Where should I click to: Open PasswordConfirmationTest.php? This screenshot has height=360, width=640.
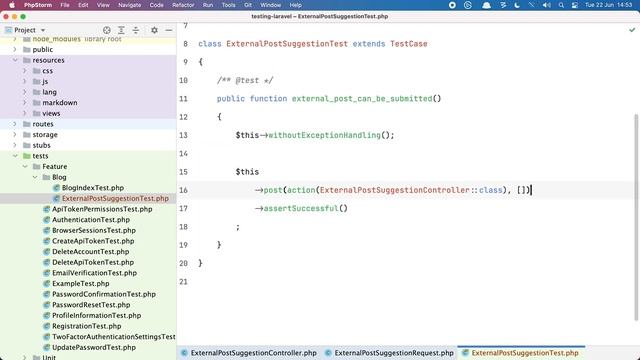coord(104,294)
